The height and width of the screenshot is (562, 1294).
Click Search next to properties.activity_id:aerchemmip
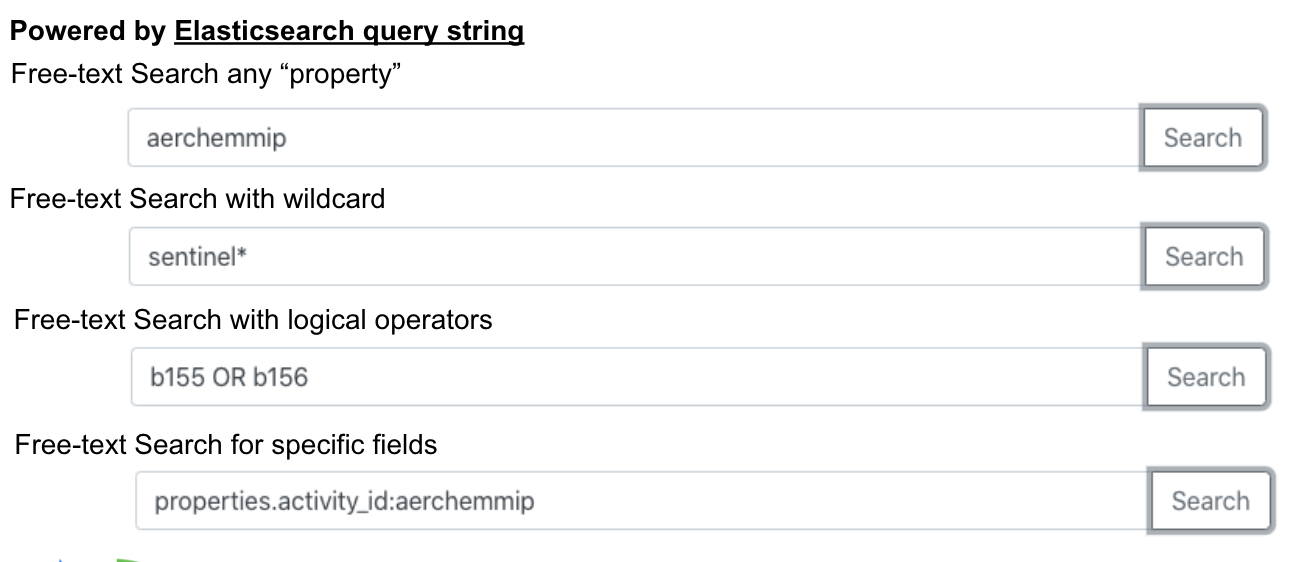coord(1210,501)
